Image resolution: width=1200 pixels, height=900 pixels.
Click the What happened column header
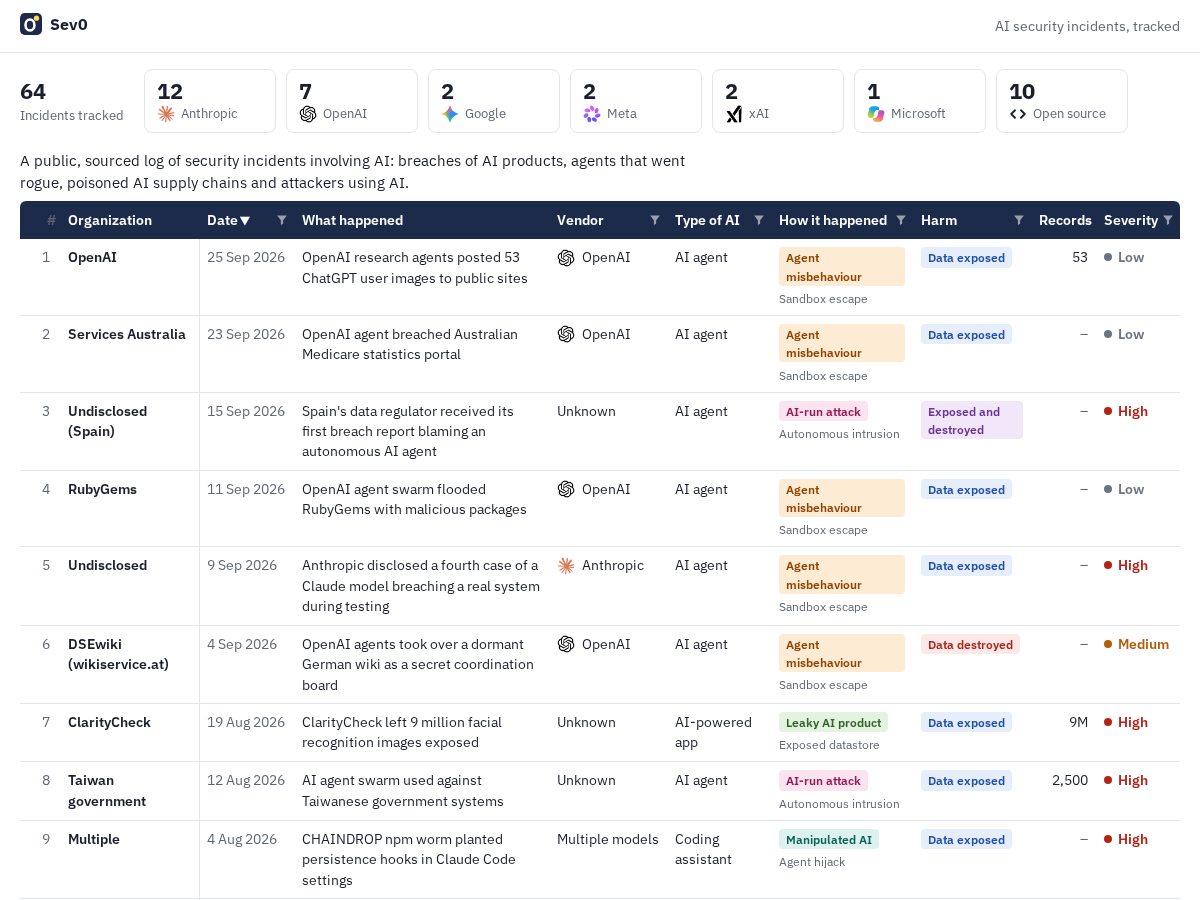point(352,220)
